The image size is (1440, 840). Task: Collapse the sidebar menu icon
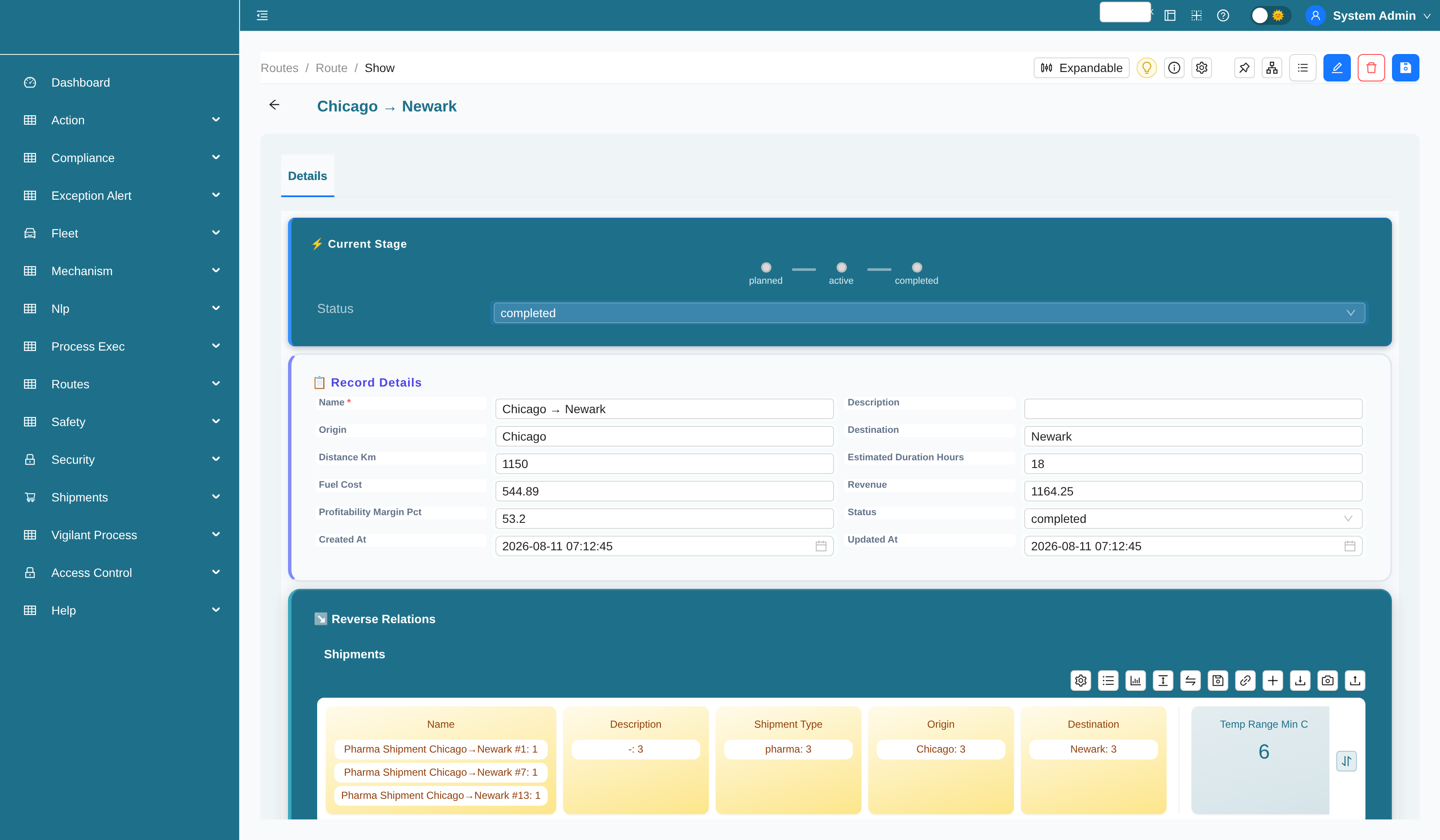[262, 15]
